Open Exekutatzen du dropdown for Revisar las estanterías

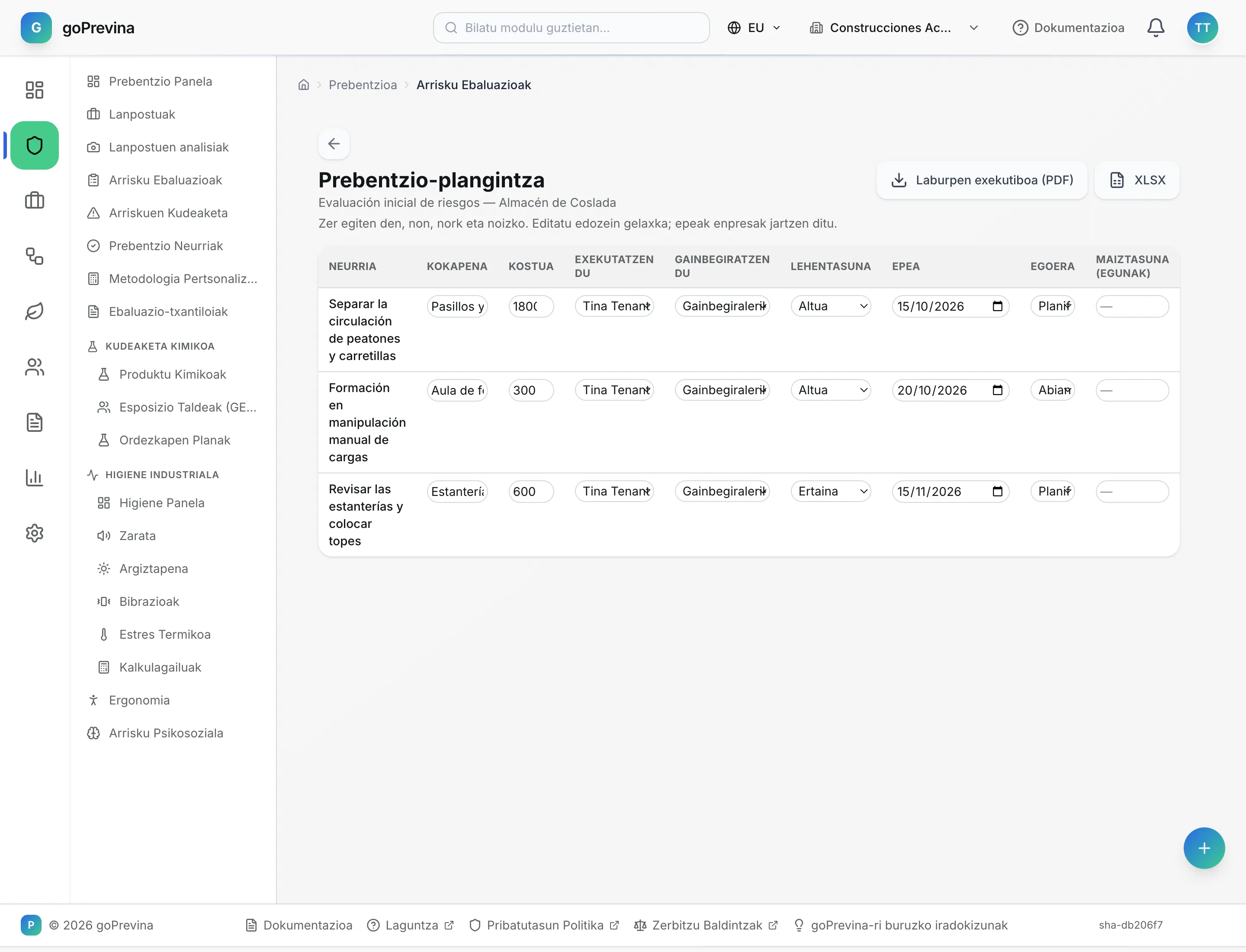pyautogui.click(x=614, y=492)
